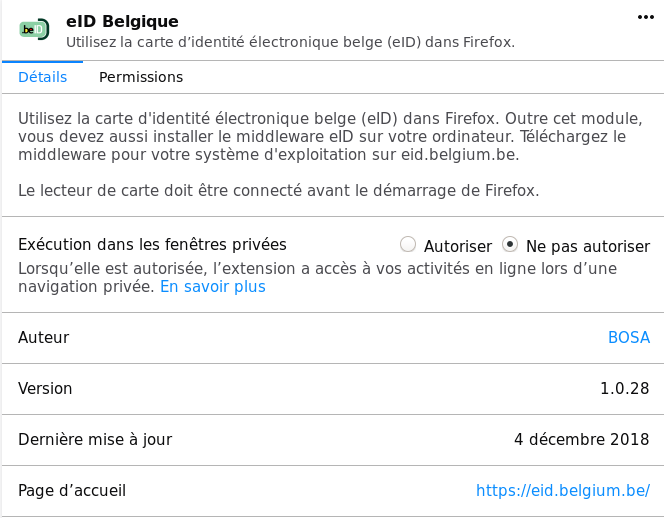This screenshot has height=518, width=664.
Task: Open the three-dot more options menu
Action: pos(645,17)
